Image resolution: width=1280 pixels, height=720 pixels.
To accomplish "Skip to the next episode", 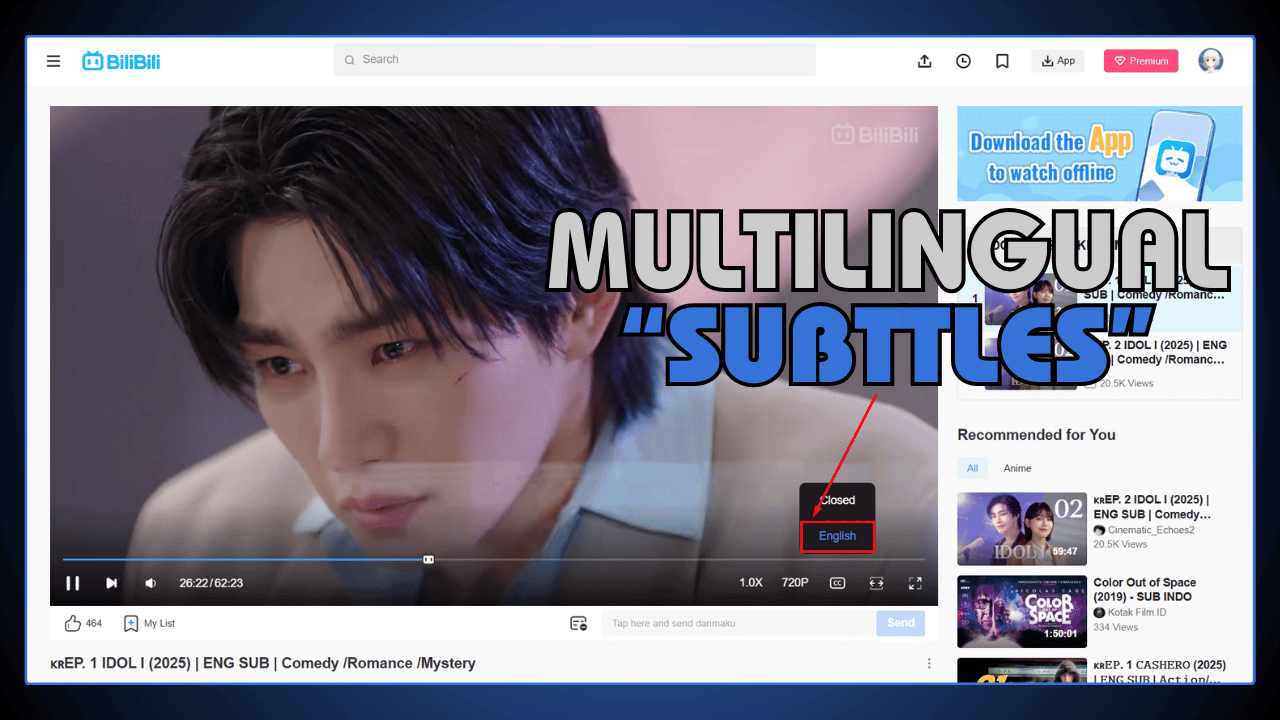I will (x=111, y=583).
